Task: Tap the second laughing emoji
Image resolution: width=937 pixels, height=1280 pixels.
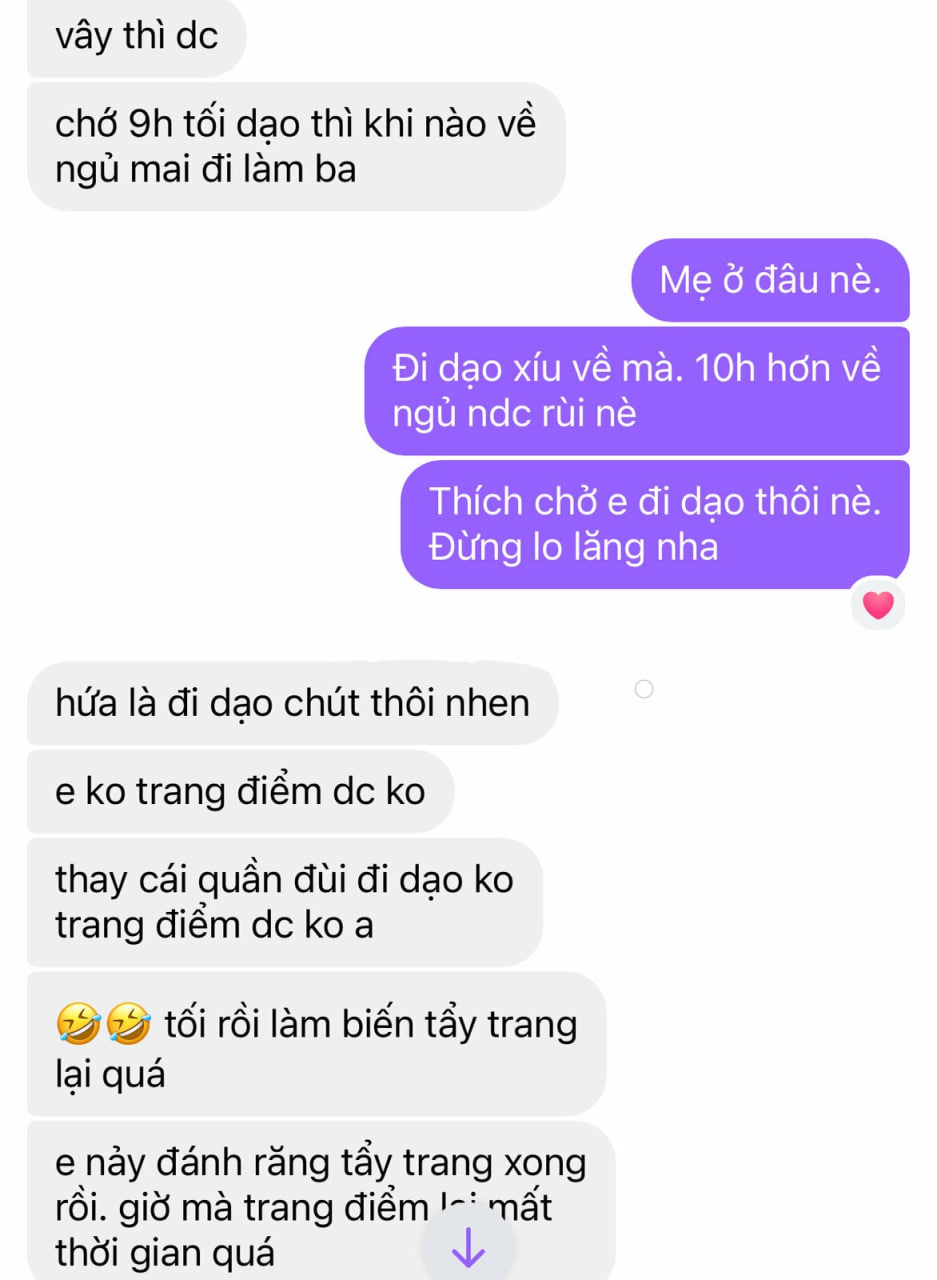Action: point(128,1025)
